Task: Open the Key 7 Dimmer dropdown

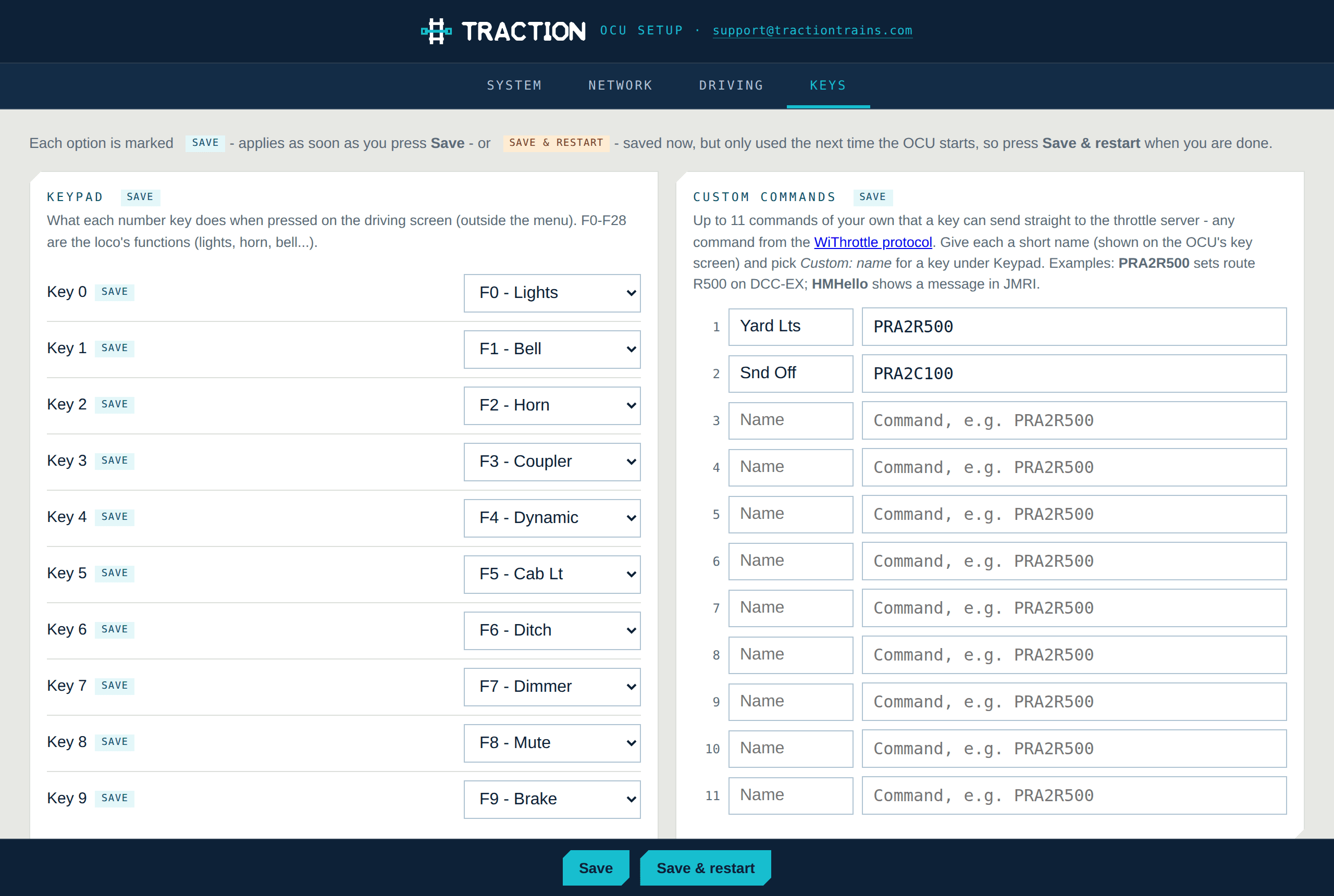Action: point(552,687)
